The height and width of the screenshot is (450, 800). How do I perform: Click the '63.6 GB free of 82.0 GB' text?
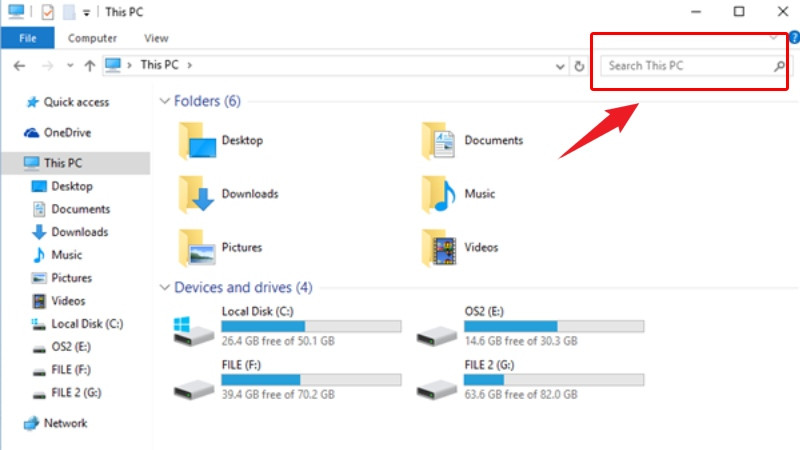pos(521,394)
